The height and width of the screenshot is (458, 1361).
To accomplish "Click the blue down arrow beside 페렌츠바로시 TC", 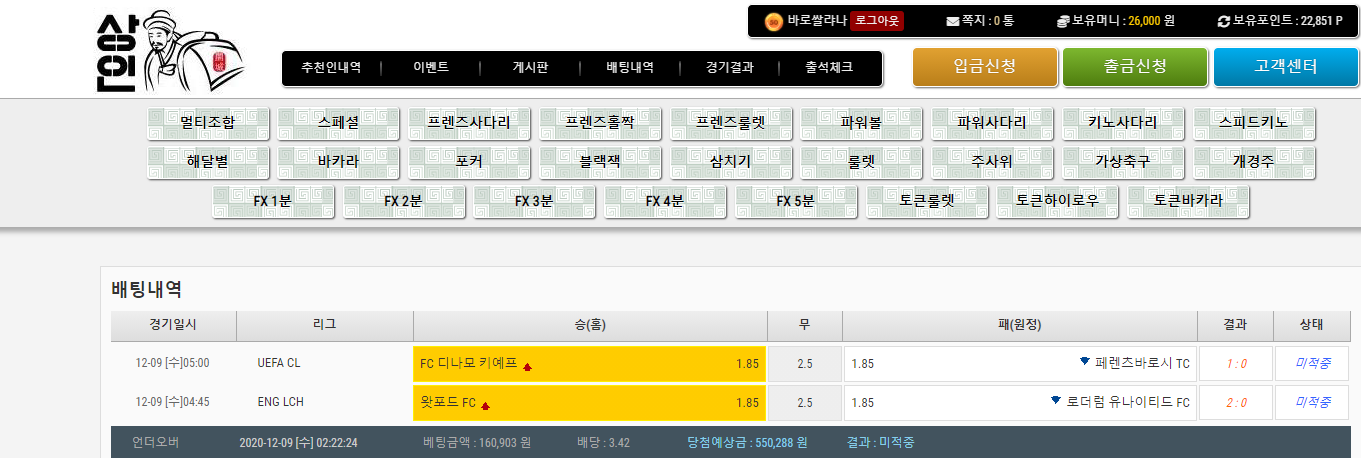I will (x=1085, y=361).
